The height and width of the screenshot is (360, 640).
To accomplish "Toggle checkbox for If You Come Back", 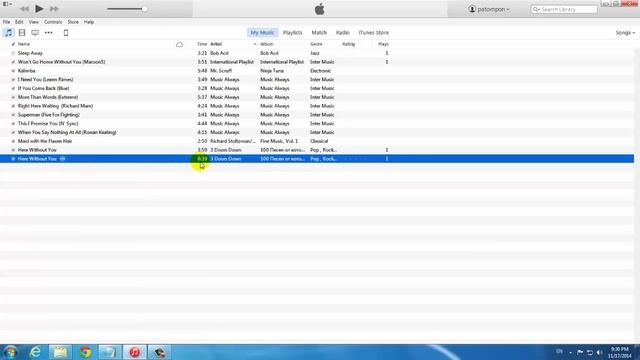I will tap(13, 89).
